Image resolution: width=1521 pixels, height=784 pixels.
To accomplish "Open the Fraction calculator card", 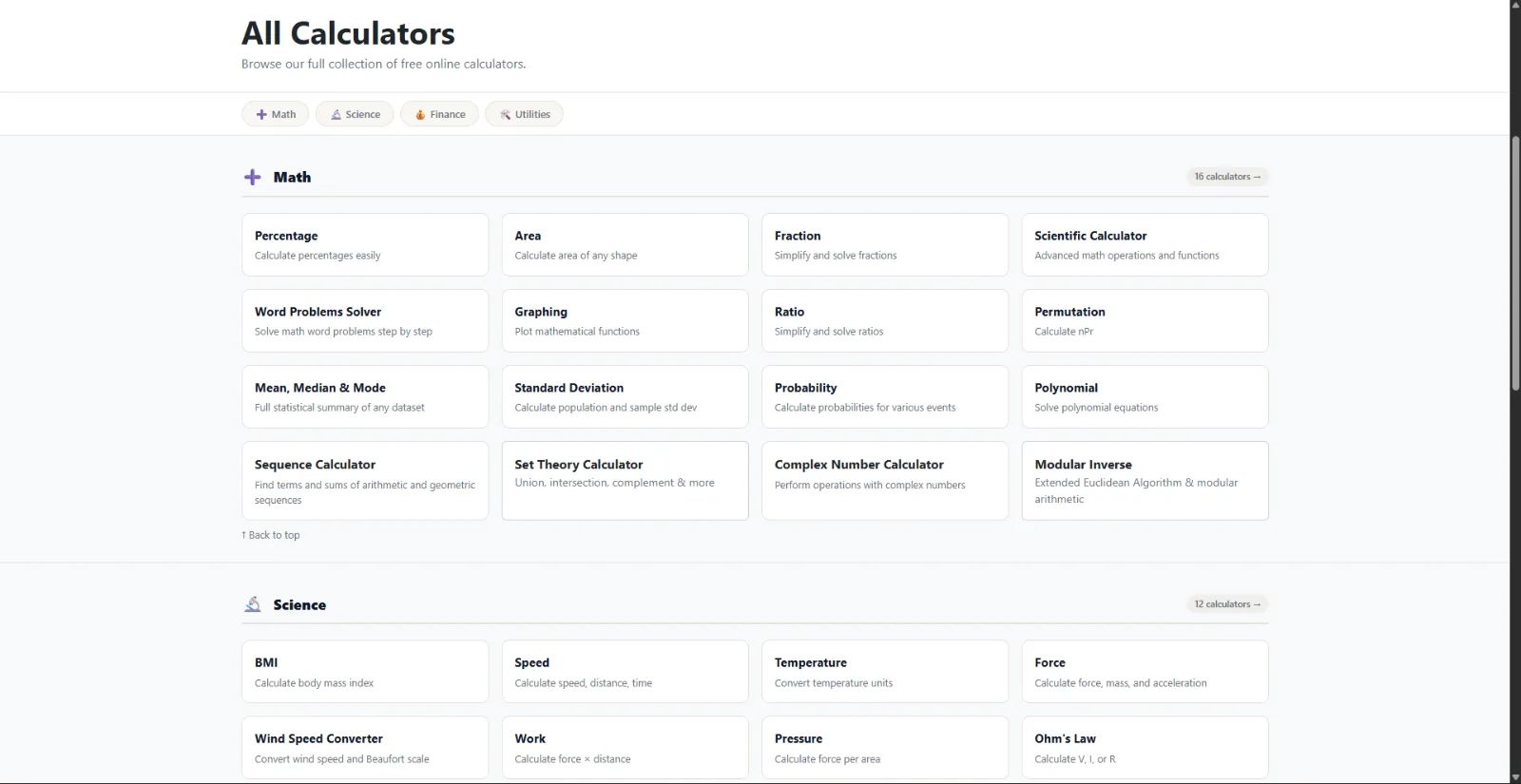I will click(x=885, y=245).
